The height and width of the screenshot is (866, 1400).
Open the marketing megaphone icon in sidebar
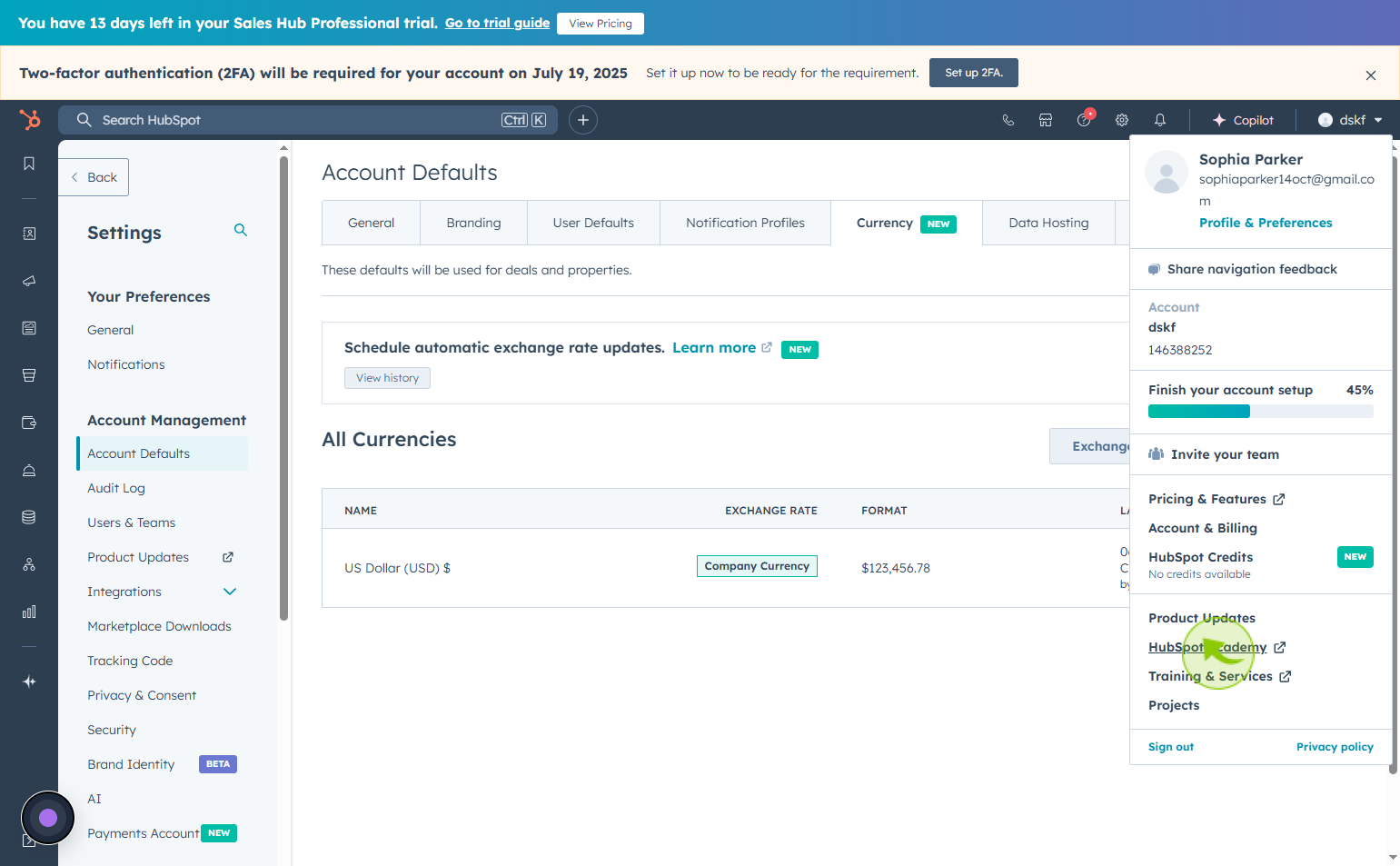click(x=29, y=281)
